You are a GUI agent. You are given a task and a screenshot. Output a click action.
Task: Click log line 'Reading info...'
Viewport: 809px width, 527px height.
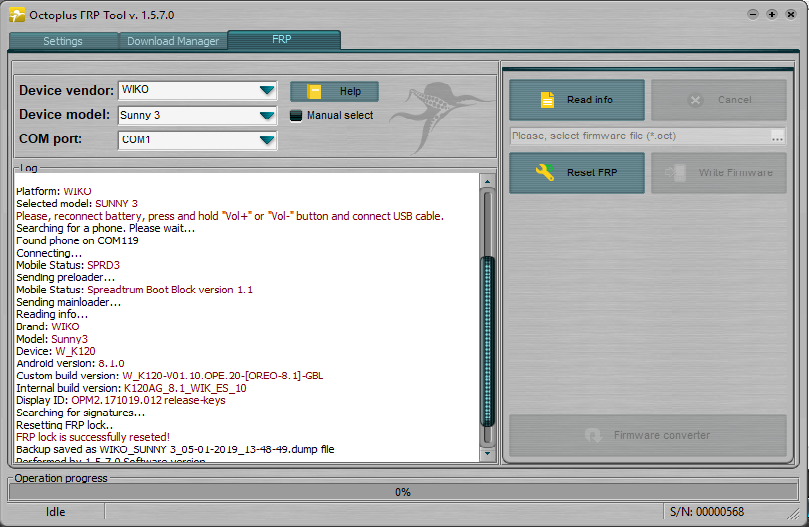52,314
